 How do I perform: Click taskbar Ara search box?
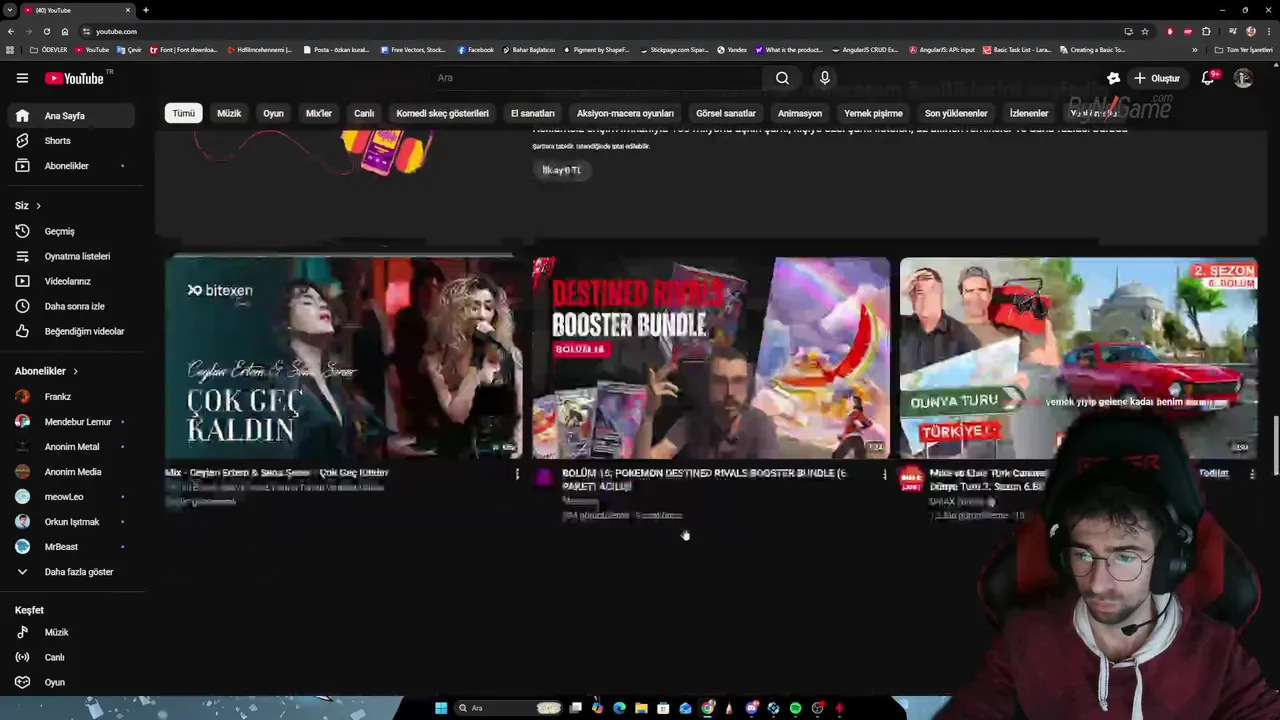pyautogui.click(x=508, y=708)
